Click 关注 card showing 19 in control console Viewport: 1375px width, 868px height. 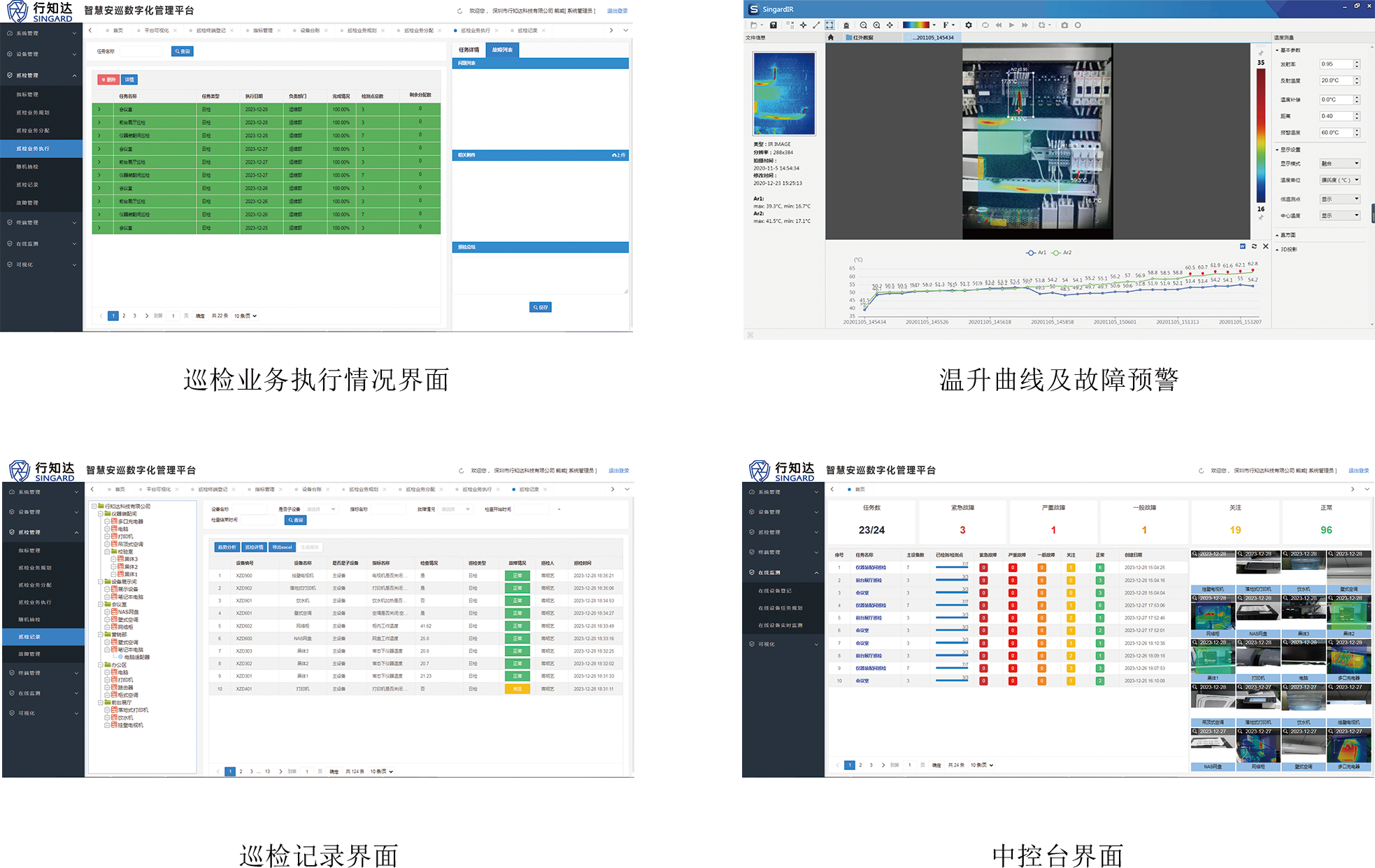click(1235, 521)
